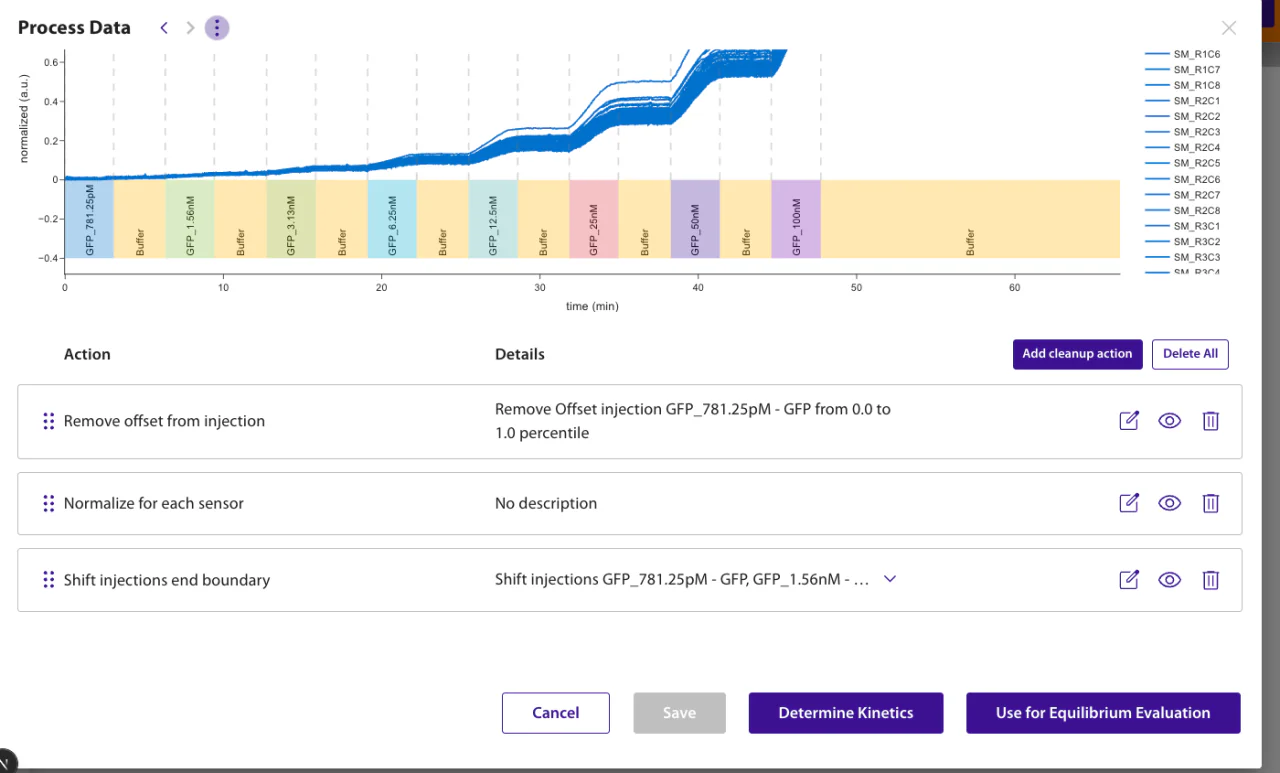Expand the Shift injections details chevron
This screenshot has height=773, width=1280.
pos(890,579)
